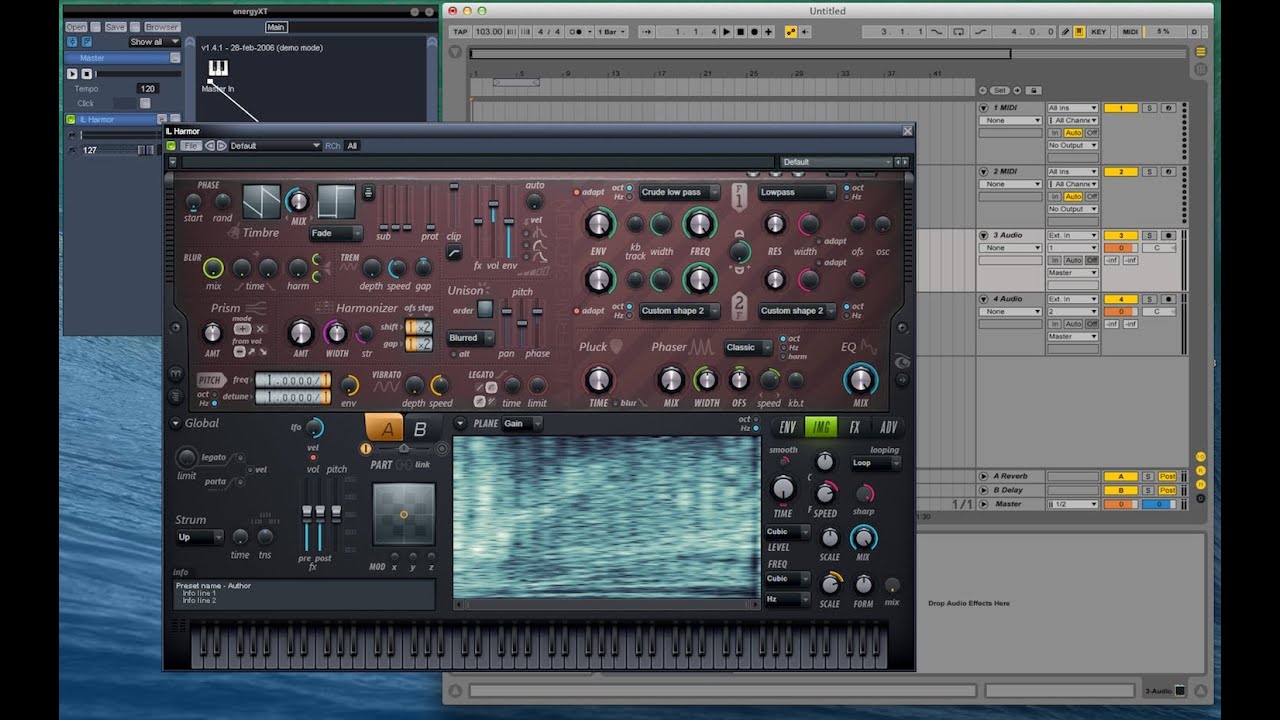The width and height of the screenshot is (1280, 720).
Task: Toggle the 1 MIDI track activator
Action: tap(1121, 108)
